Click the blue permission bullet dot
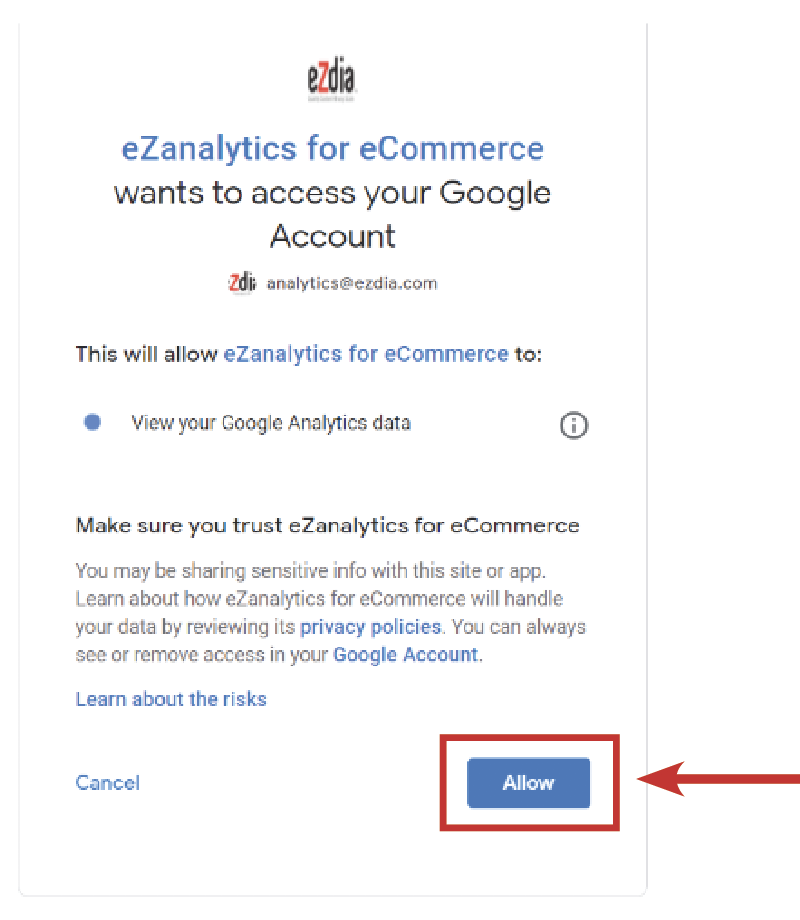Viewport: 800px width, 920px height. pyautogui.click(x=92, y=422)
